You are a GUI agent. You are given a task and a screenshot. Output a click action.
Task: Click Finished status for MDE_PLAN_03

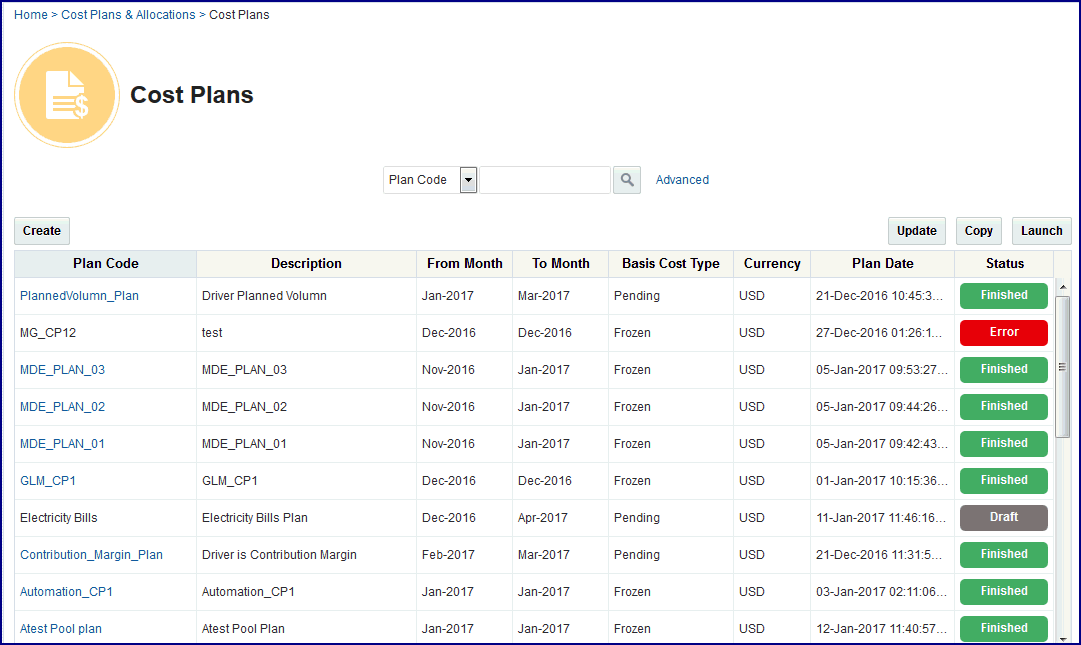click(1004, 370)
